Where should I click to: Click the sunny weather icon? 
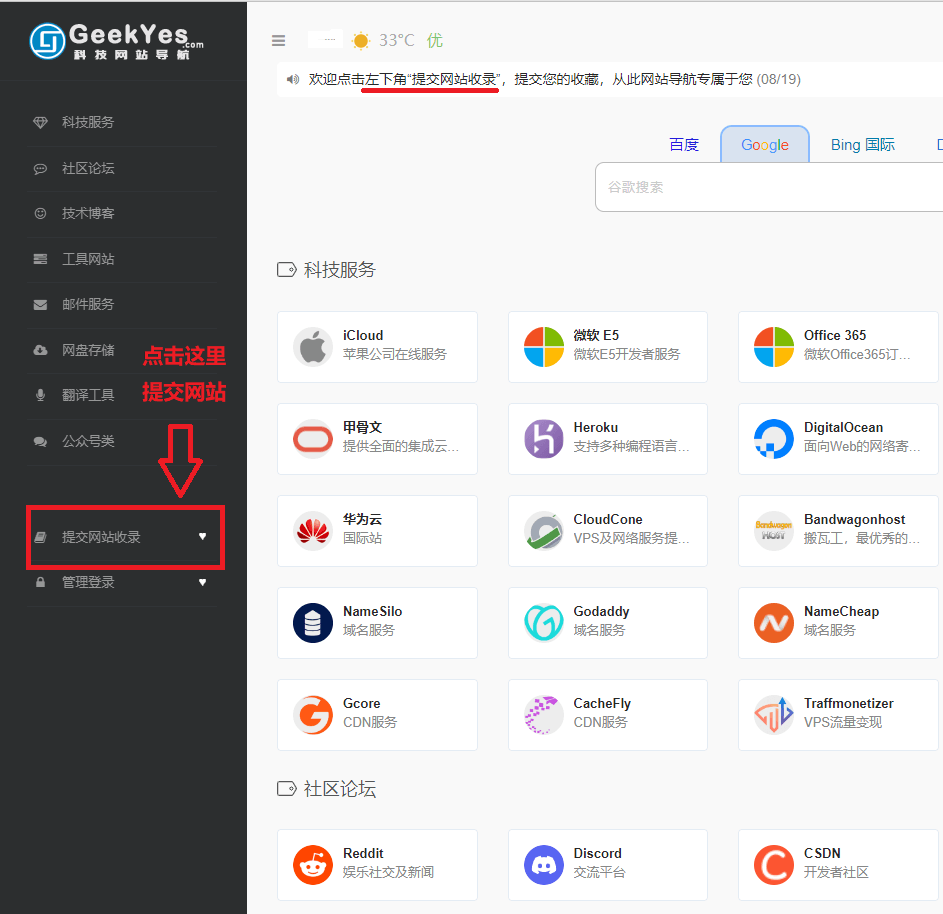pos(361,40)
